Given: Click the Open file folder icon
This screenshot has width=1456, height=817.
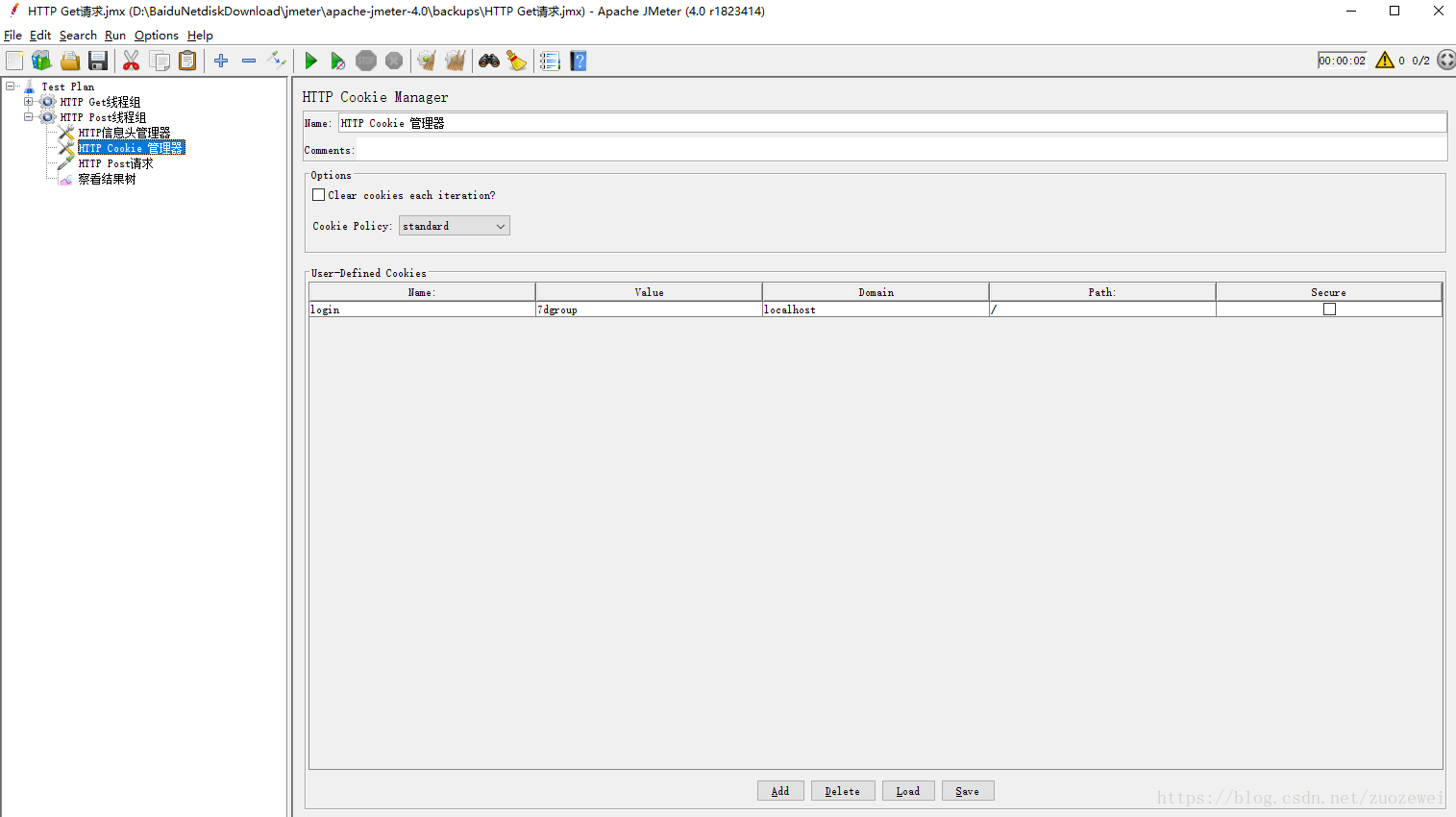Looking at the screenshot, I should 70,61.
